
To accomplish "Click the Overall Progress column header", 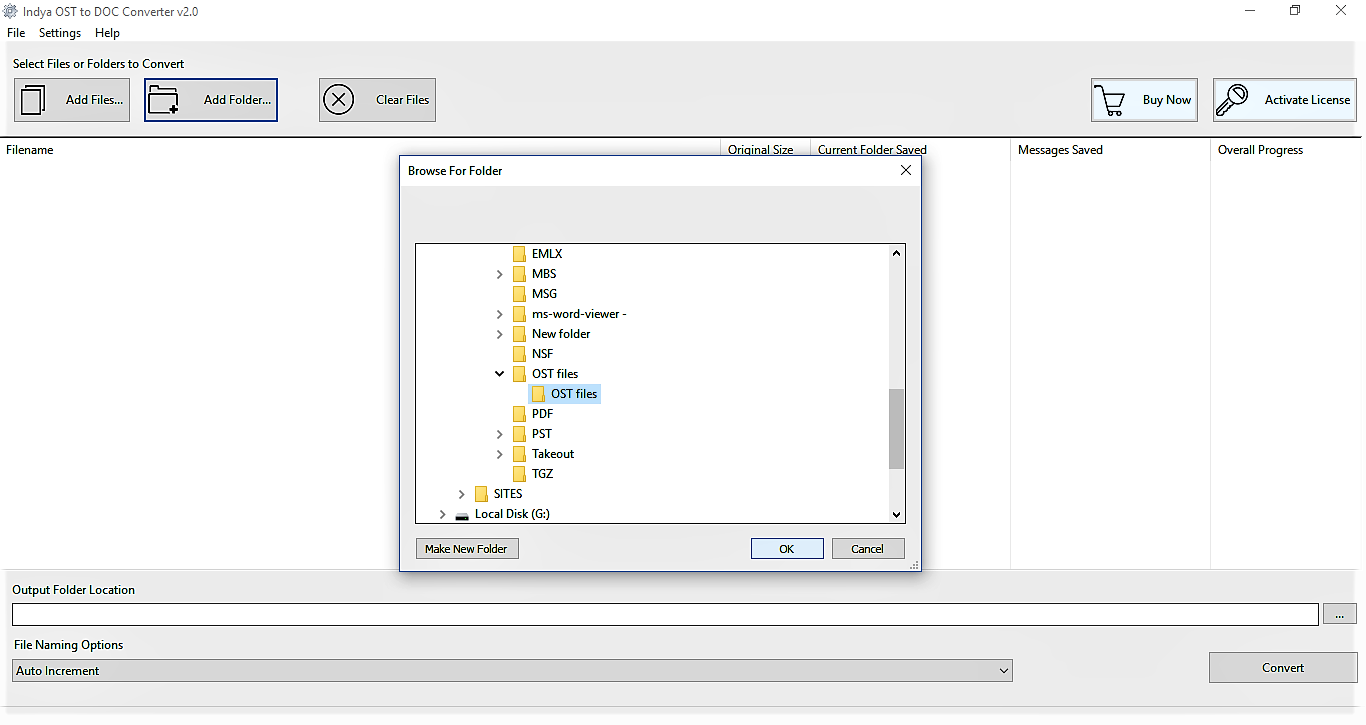I will pyautogui.click(x=1260, y=150).
